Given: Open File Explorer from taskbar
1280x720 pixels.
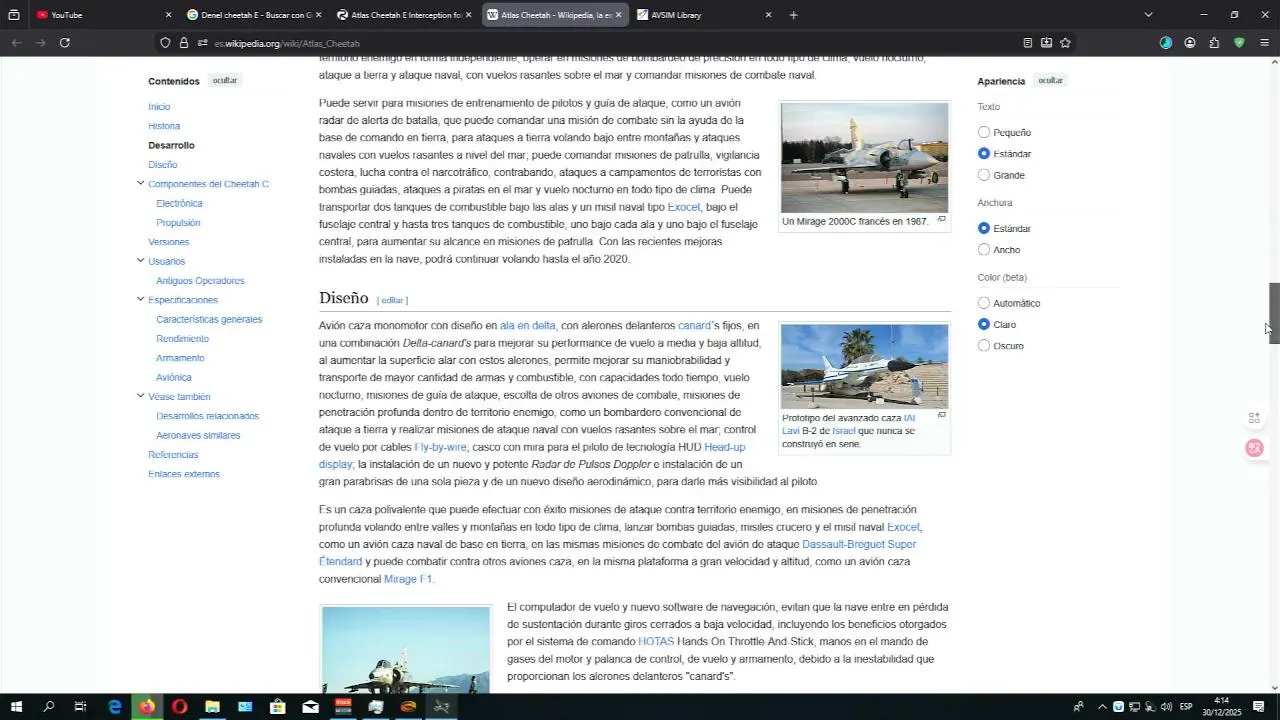Looking at the screenshot, I should click(212, 707).
